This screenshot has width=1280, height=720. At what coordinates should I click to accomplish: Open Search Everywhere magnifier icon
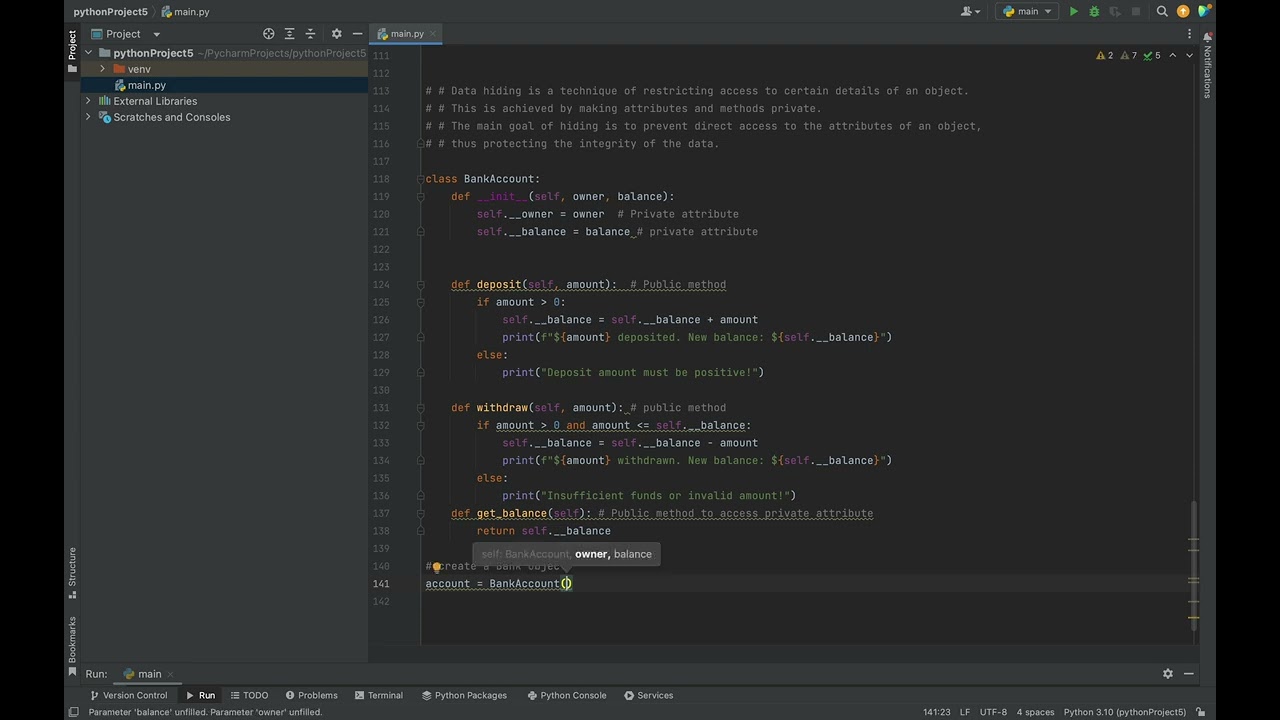point(1162,12)
